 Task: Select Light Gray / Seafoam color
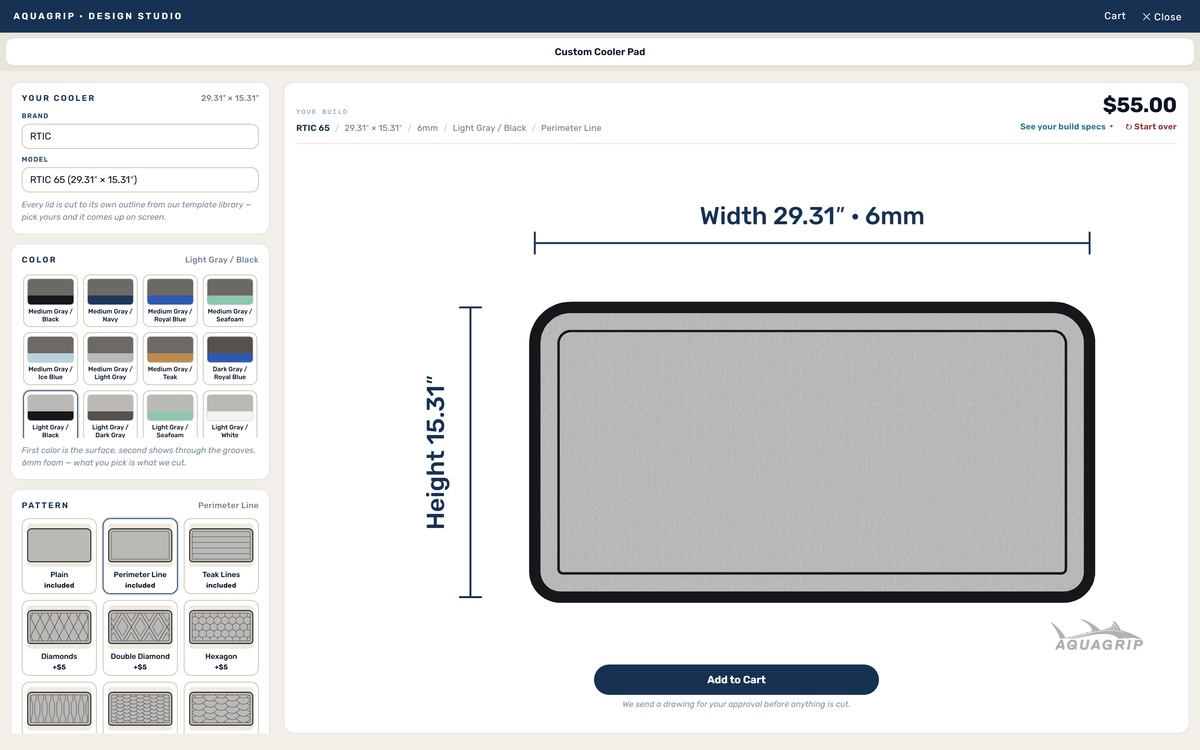(x=170, y=415)
